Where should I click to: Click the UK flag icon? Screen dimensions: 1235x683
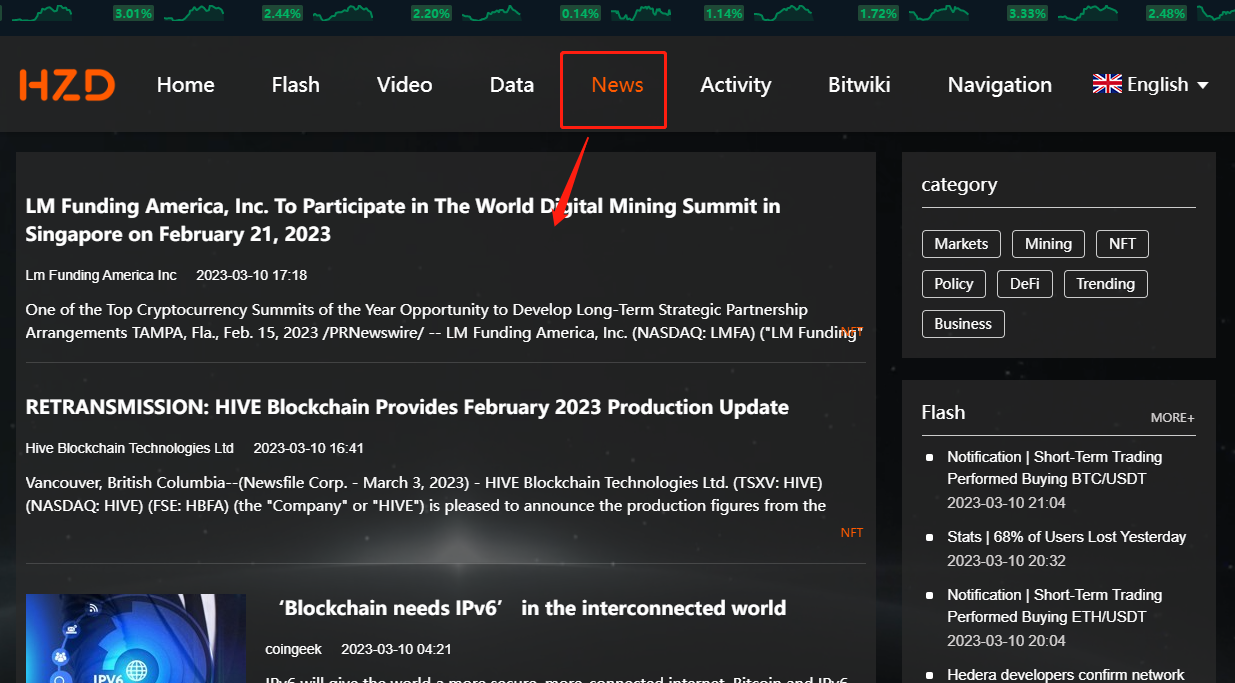coord(1107,84)
